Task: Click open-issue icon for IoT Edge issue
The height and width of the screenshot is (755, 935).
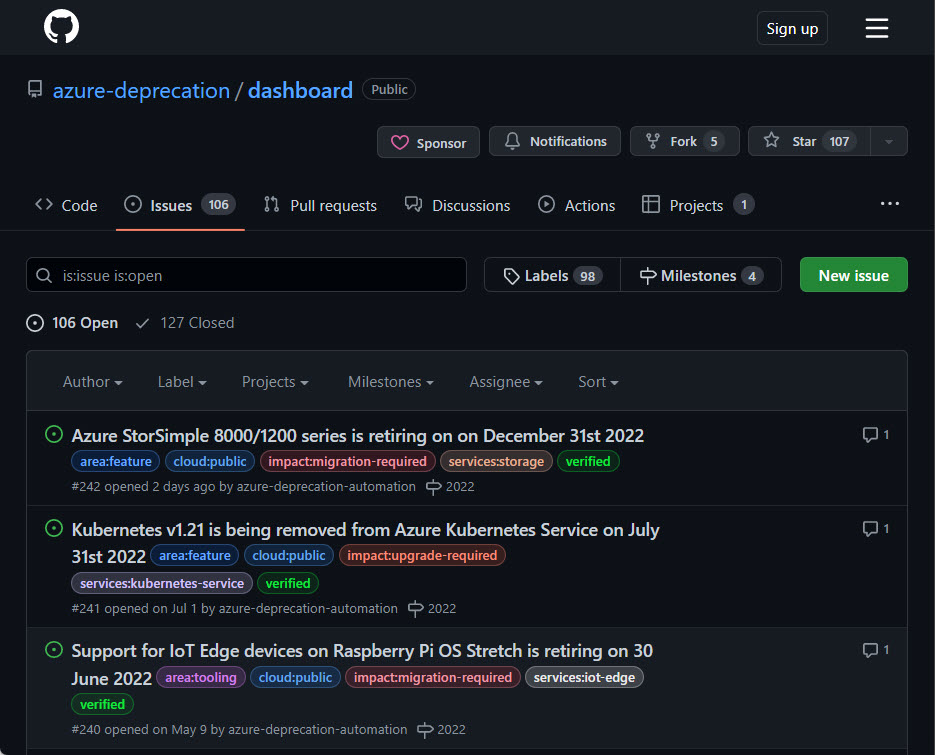Action: [54, 649]
